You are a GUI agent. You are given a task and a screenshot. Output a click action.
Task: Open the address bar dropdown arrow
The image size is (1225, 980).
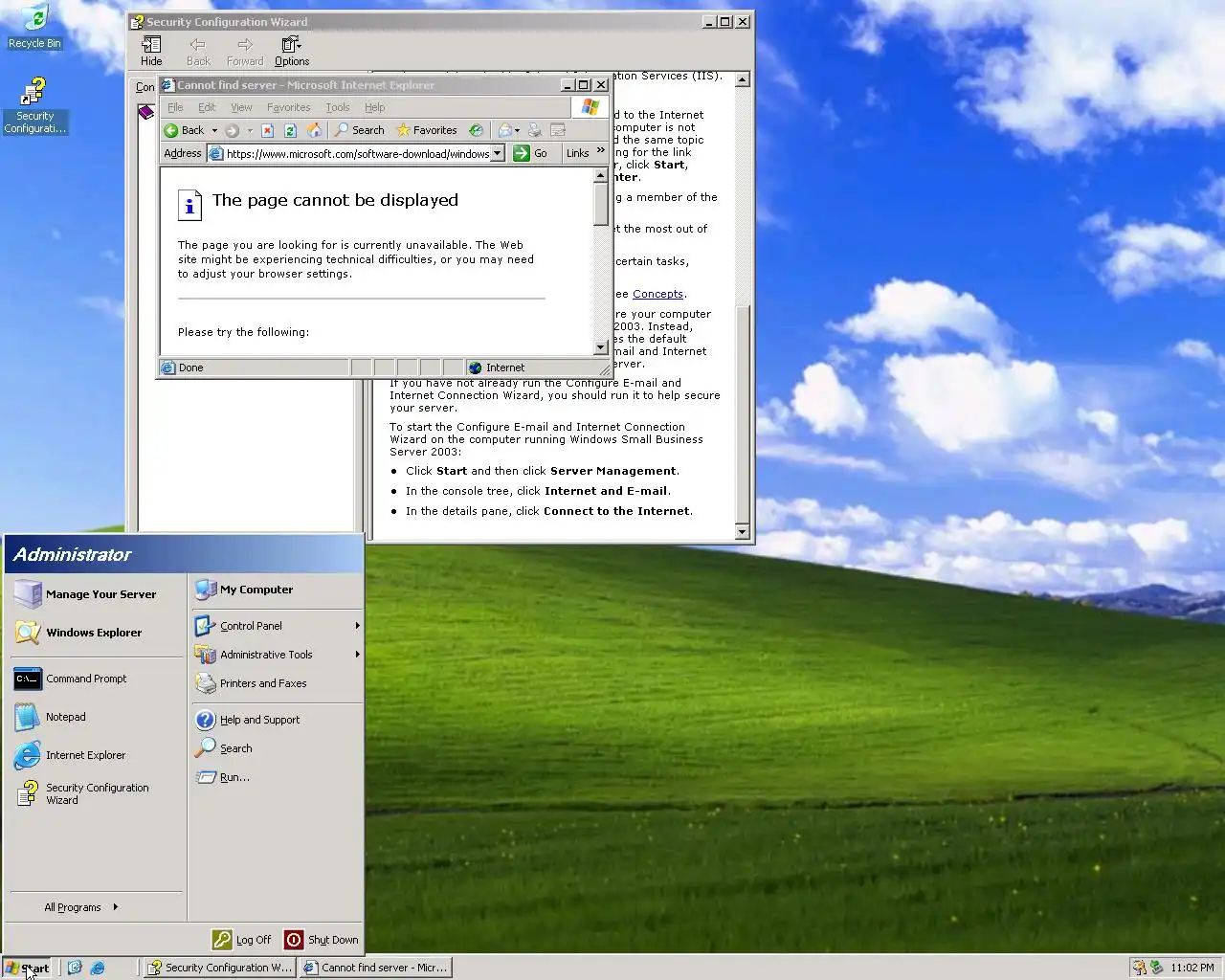pos(498,153)
